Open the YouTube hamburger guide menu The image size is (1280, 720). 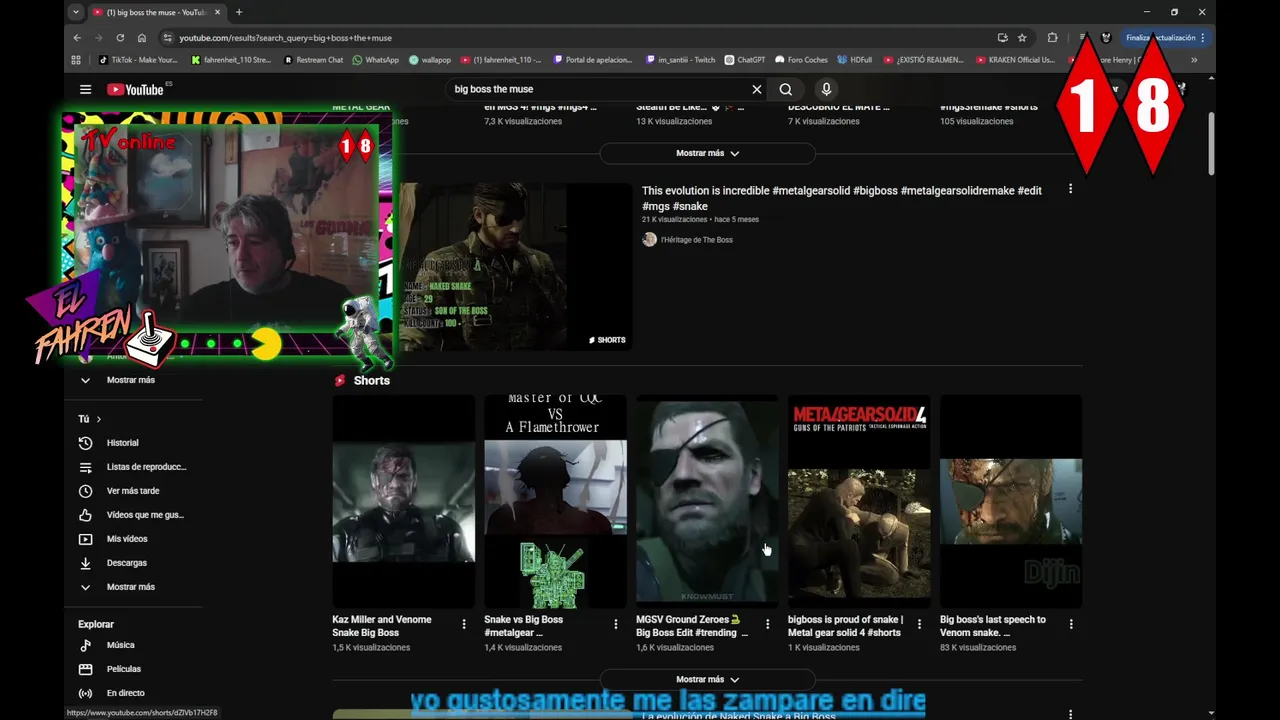pos(85,89)
